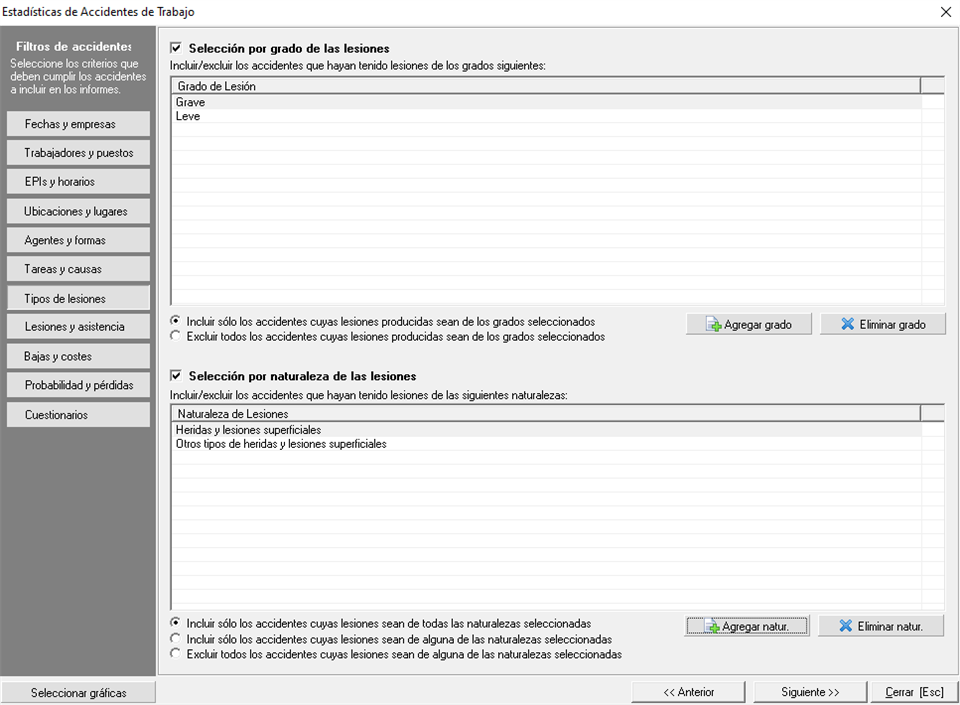Viewport: 960px width, 705px height.
Task: Select radio 'sean de todas las naturalezas seleccionadas'
Action: (176, 623)
